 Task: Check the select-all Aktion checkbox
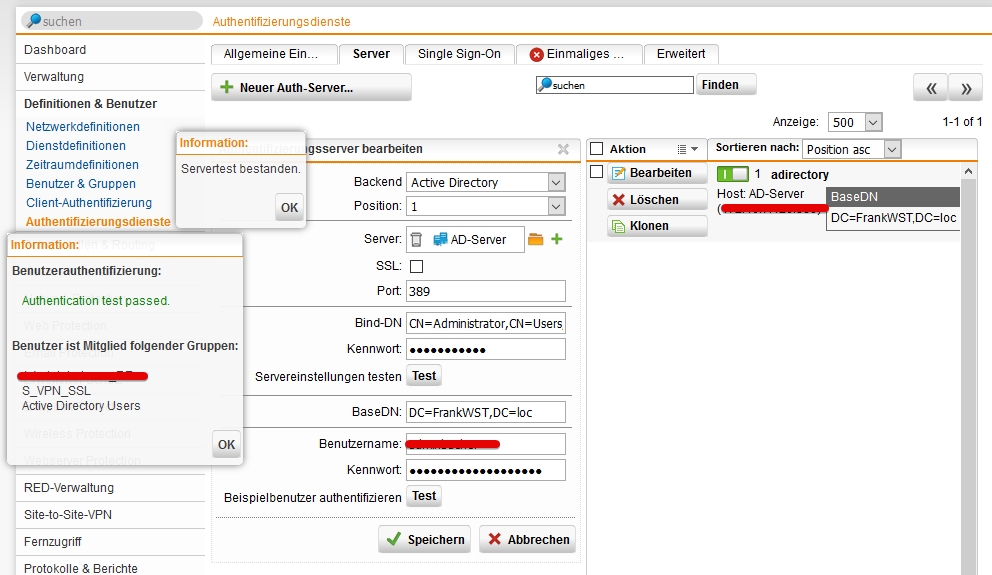click(597, 149)
